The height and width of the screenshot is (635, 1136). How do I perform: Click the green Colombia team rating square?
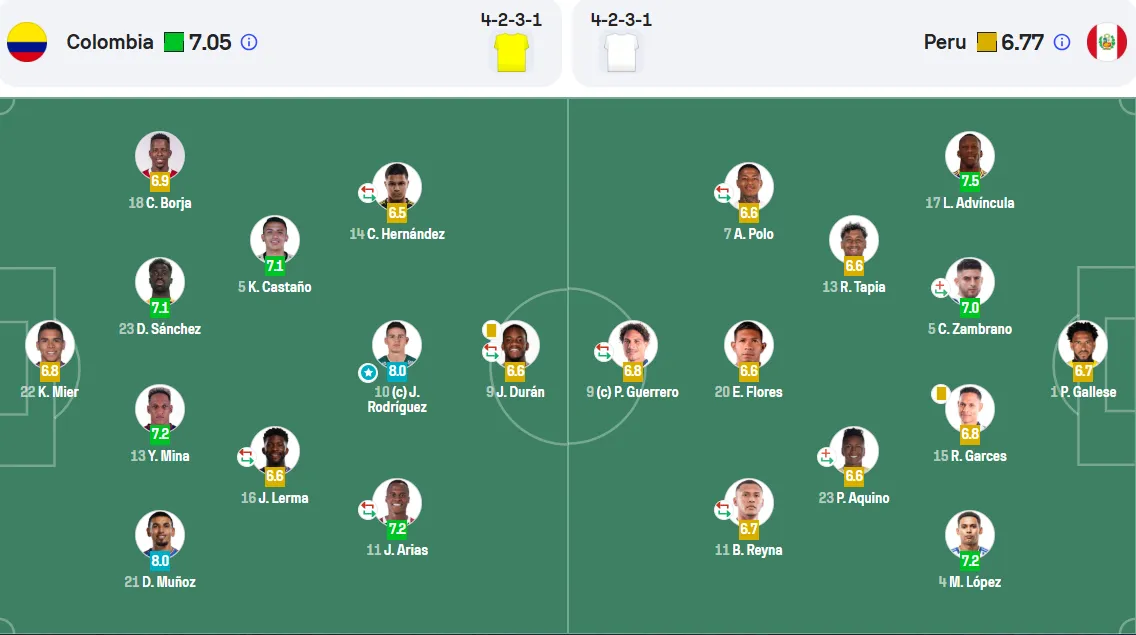tap(174, 42)
